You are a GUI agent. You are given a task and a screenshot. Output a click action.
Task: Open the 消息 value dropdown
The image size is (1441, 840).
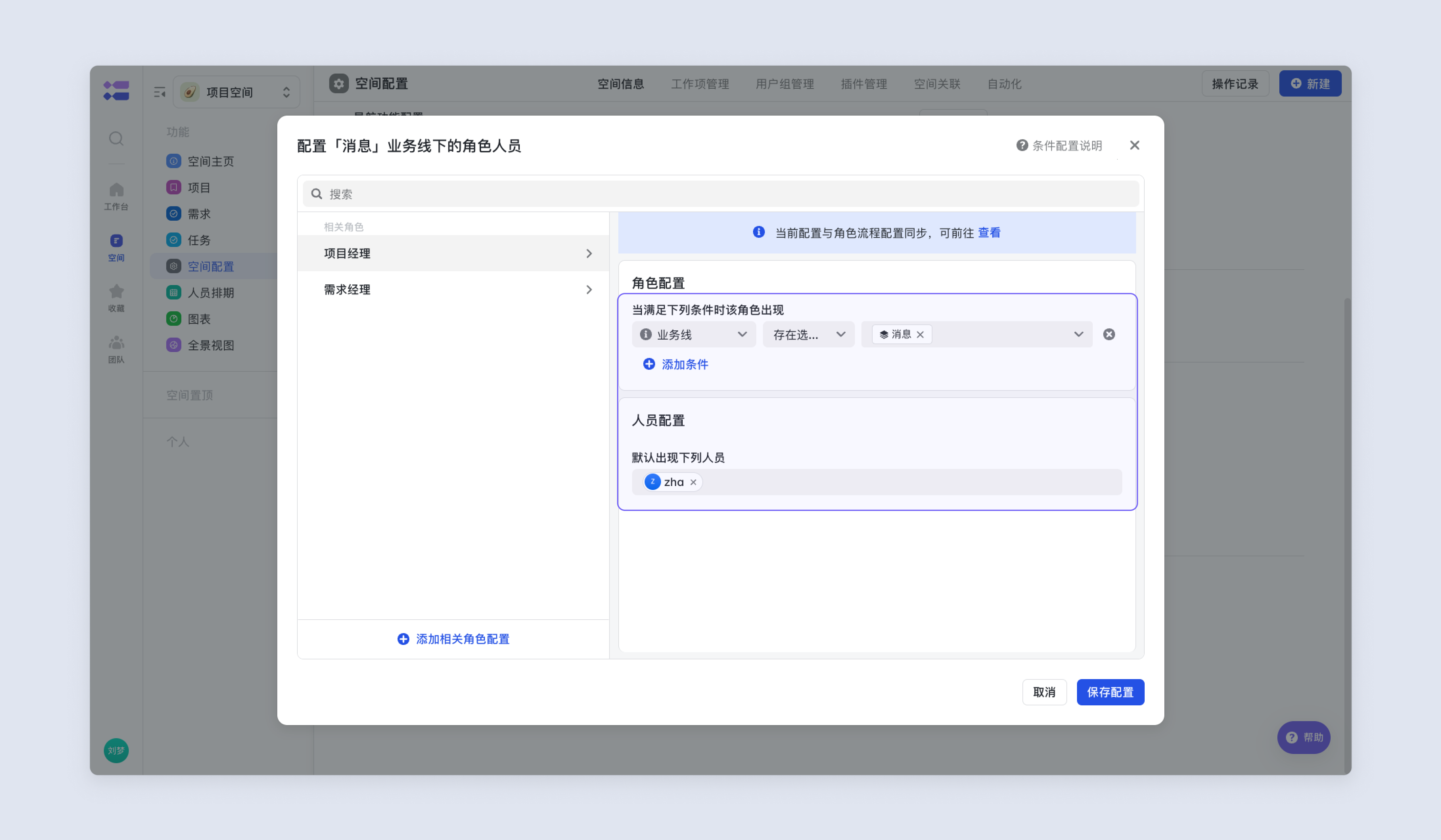[977, 334]
